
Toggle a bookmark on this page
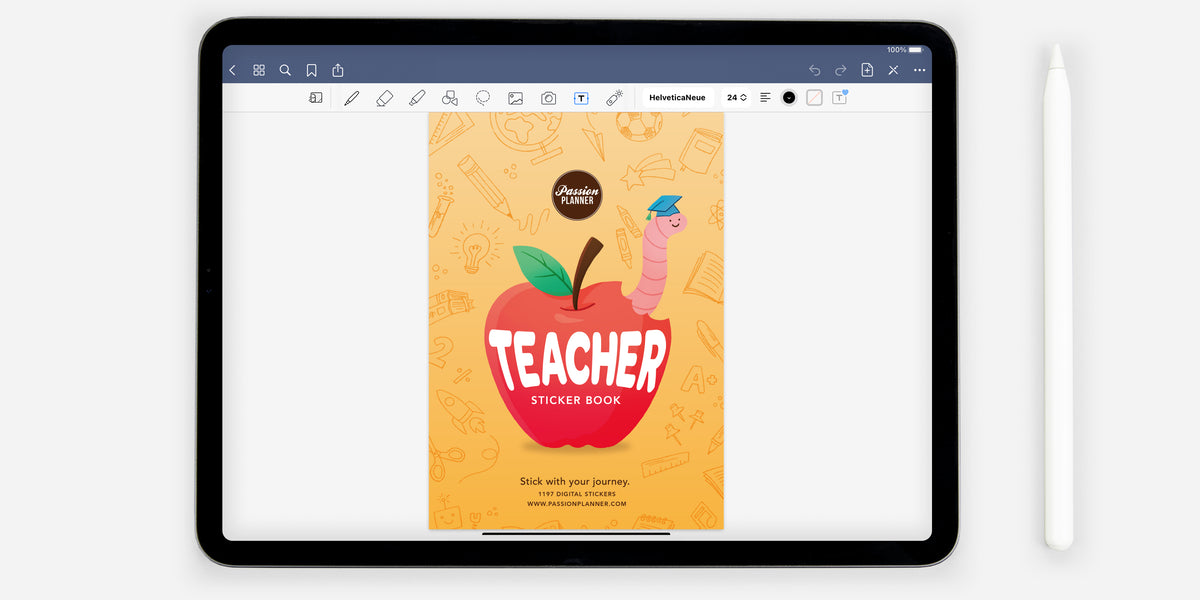pyautogui.click(x=311, y=70)
